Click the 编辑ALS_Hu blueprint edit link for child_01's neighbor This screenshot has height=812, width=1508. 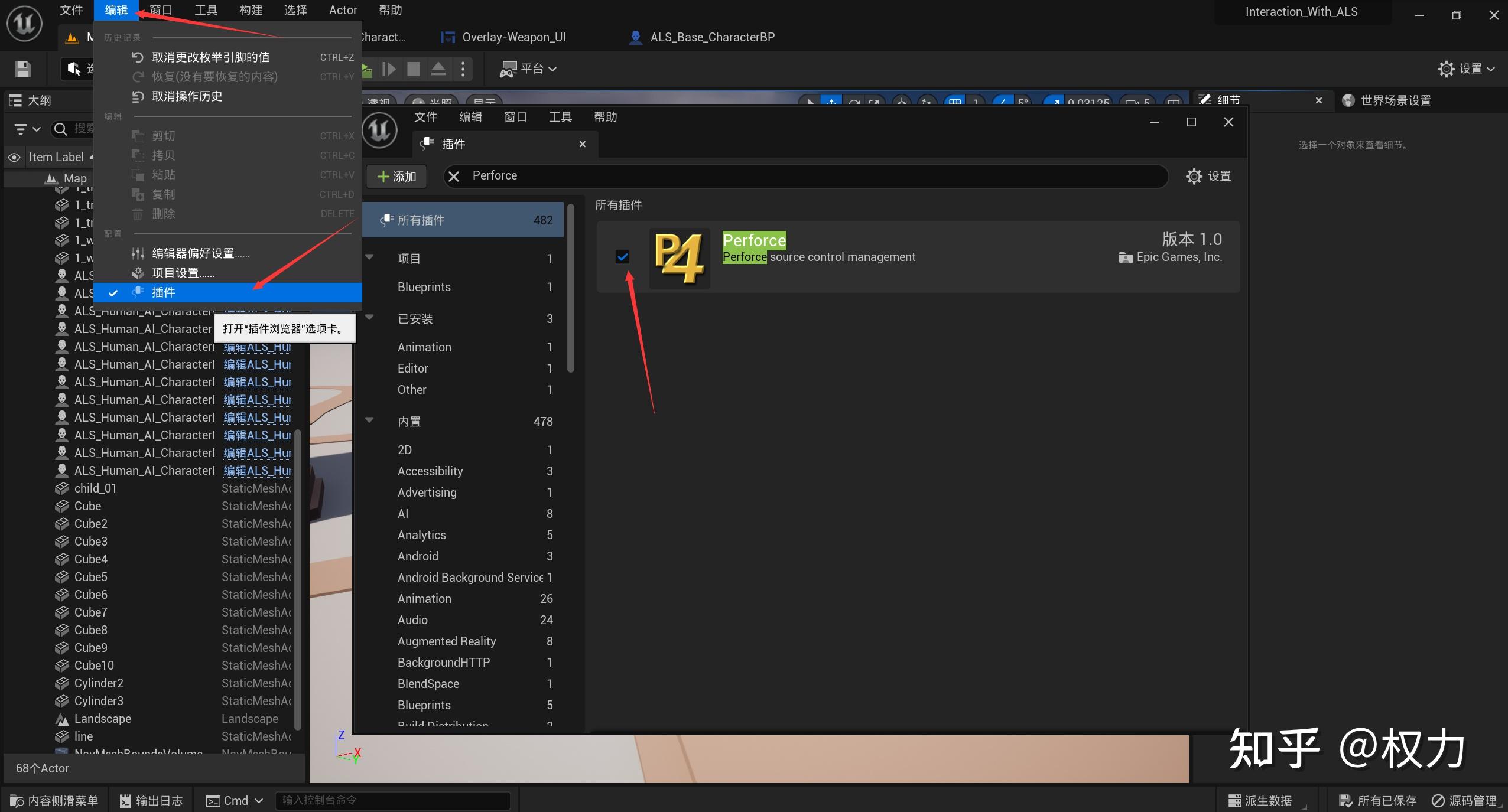click(x=256, y=470)
